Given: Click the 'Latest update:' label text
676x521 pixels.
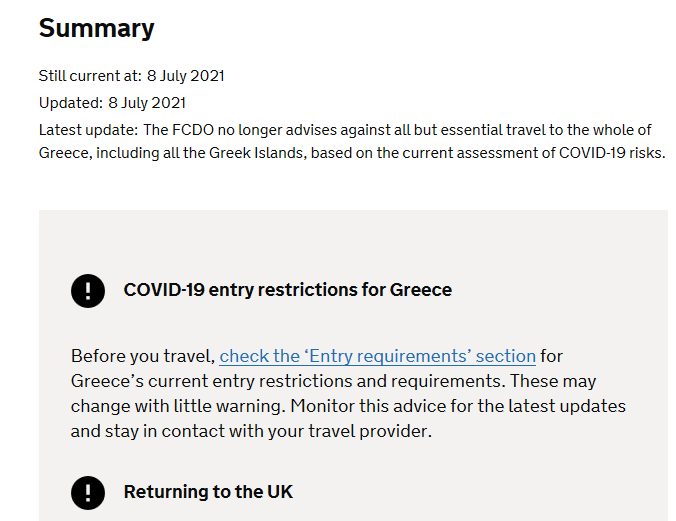Looking at the screenshot, I should [88, 130].
